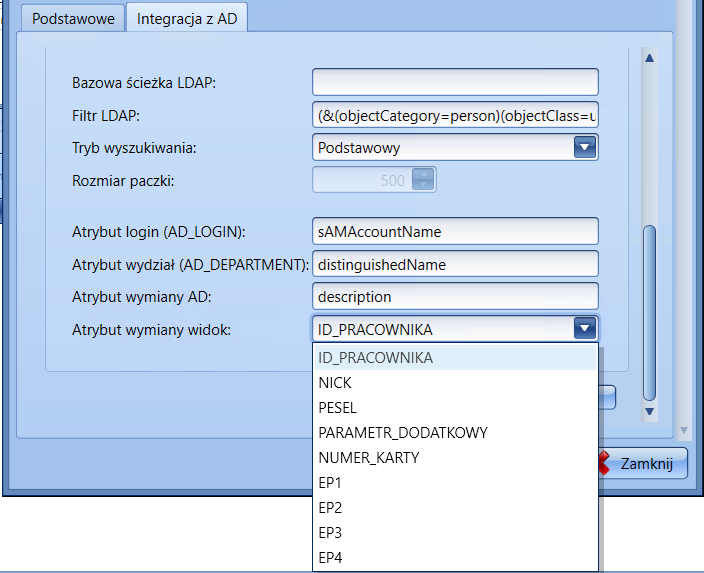Click the Rozmiar paczki spinner field
704x573 pixels.
[374, 180]
